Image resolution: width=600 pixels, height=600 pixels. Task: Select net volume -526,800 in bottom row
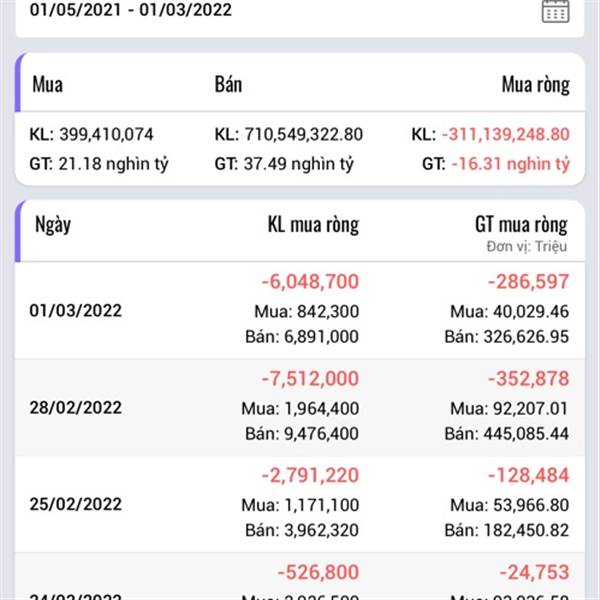(x=318, y=572)
